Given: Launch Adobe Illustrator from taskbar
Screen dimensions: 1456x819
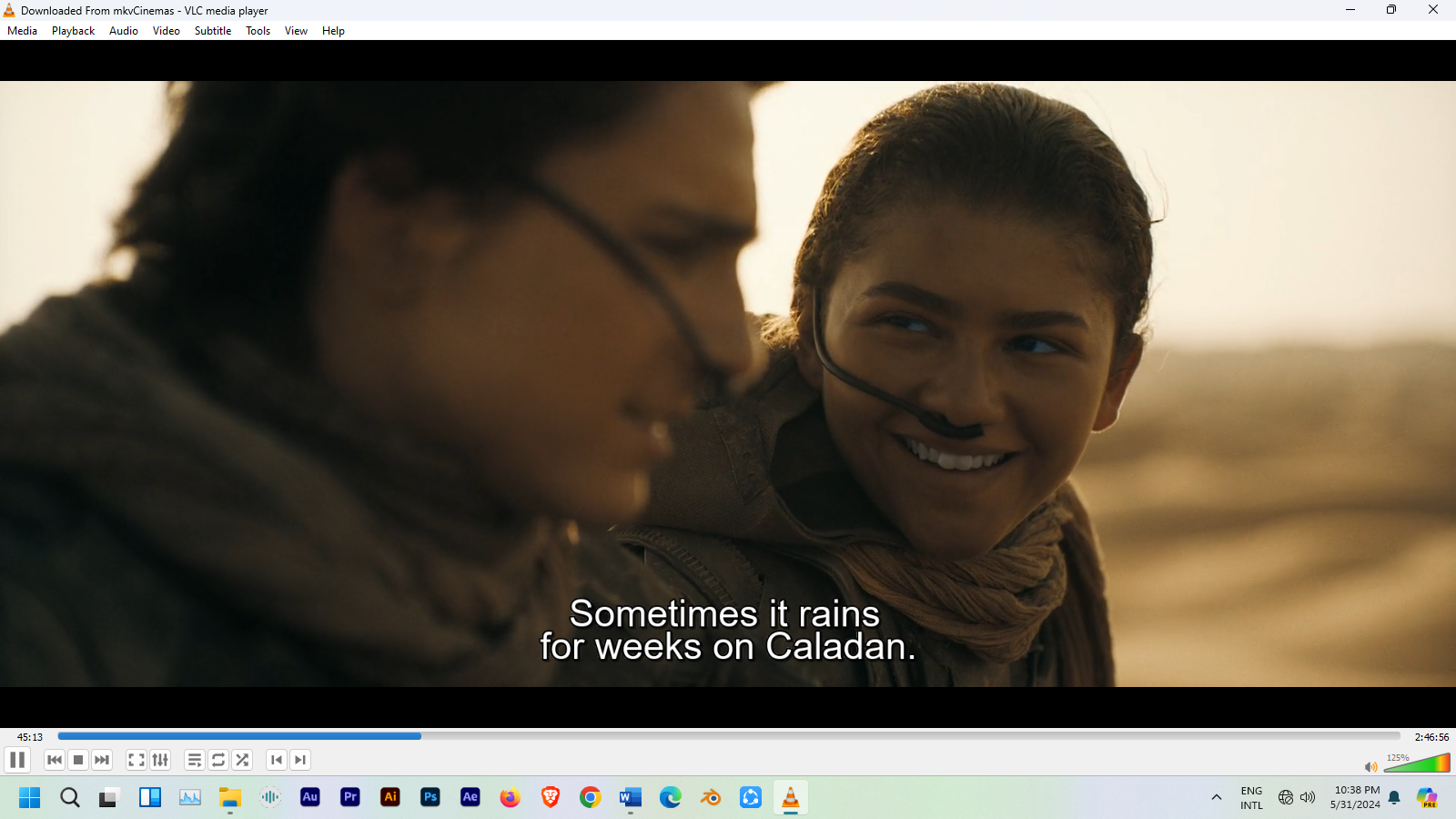Looking at the screenshot, I should pyautogui.click(x=390, y=798).
